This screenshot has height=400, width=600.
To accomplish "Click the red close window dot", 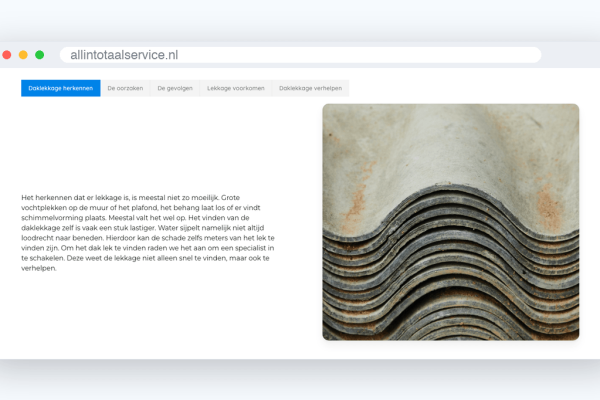I will tap(7, 55).
